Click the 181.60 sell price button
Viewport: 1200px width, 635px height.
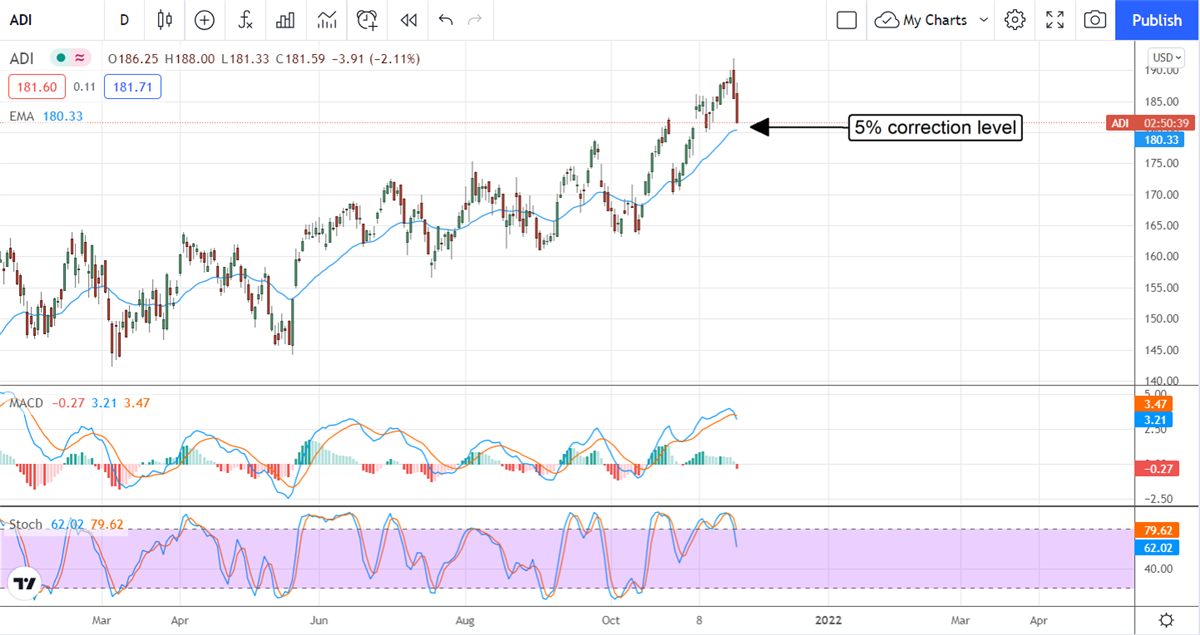click(x=37, y=87)
